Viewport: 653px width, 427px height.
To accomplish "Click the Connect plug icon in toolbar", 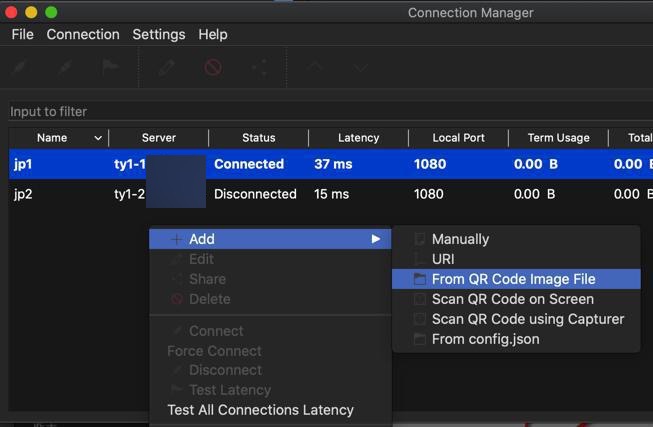I will click(20, 67).
